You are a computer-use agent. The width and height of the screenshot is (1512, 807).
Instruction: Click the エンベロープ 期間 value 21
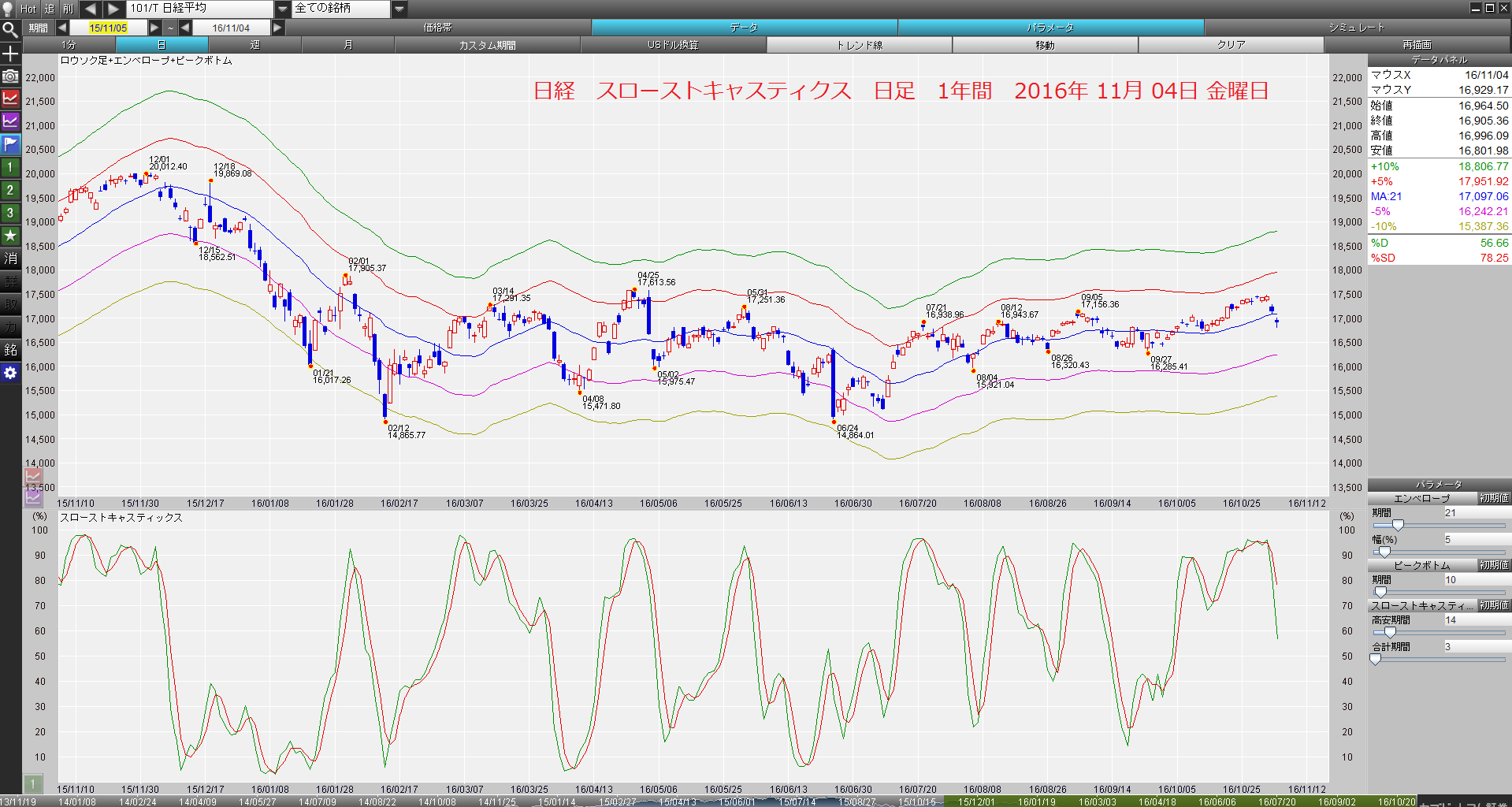pyautogui.click(x=1476, y=513)
